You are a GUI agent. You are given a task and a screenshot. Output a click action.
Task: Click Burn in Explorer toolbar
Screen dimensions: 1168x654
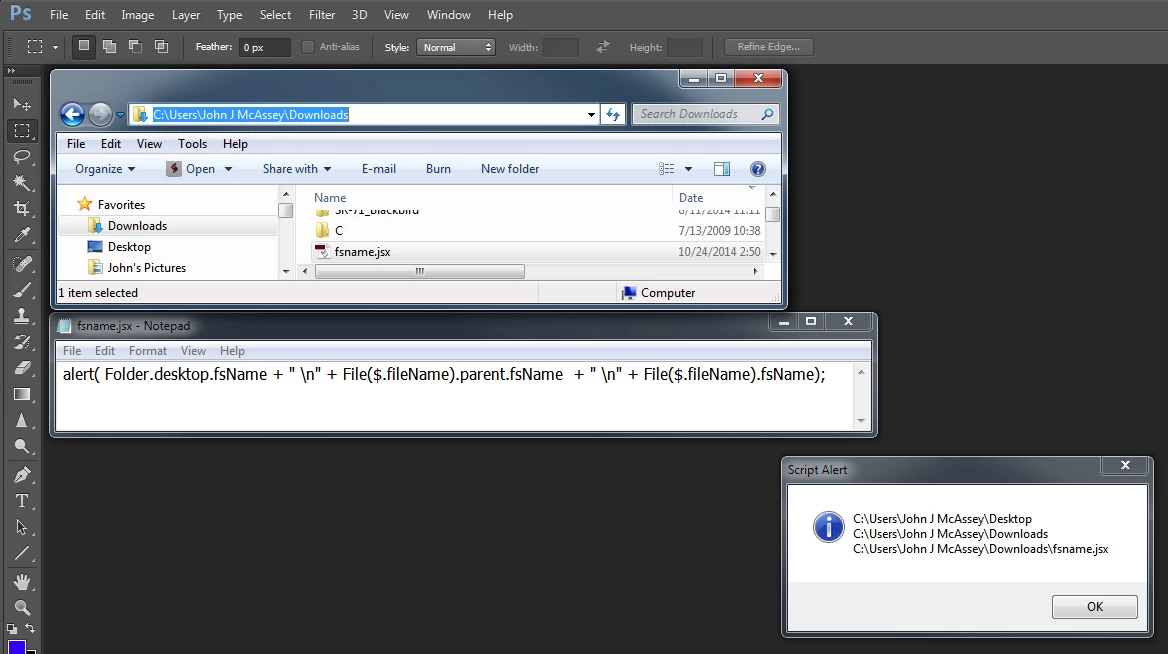point(438,169)
